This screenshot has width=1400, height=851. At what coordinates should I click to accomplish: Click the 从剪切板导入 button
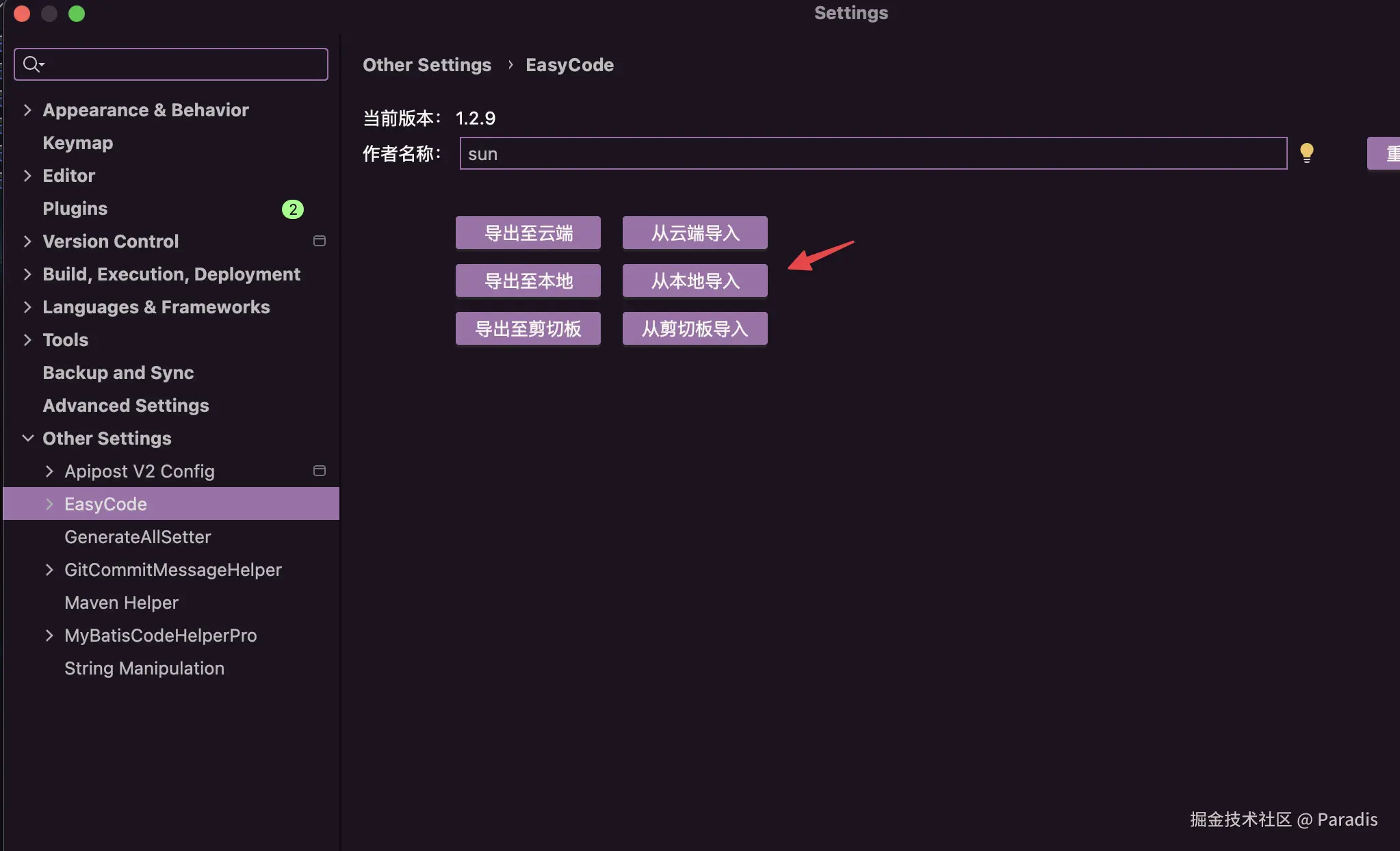click(x=694, y=328)
